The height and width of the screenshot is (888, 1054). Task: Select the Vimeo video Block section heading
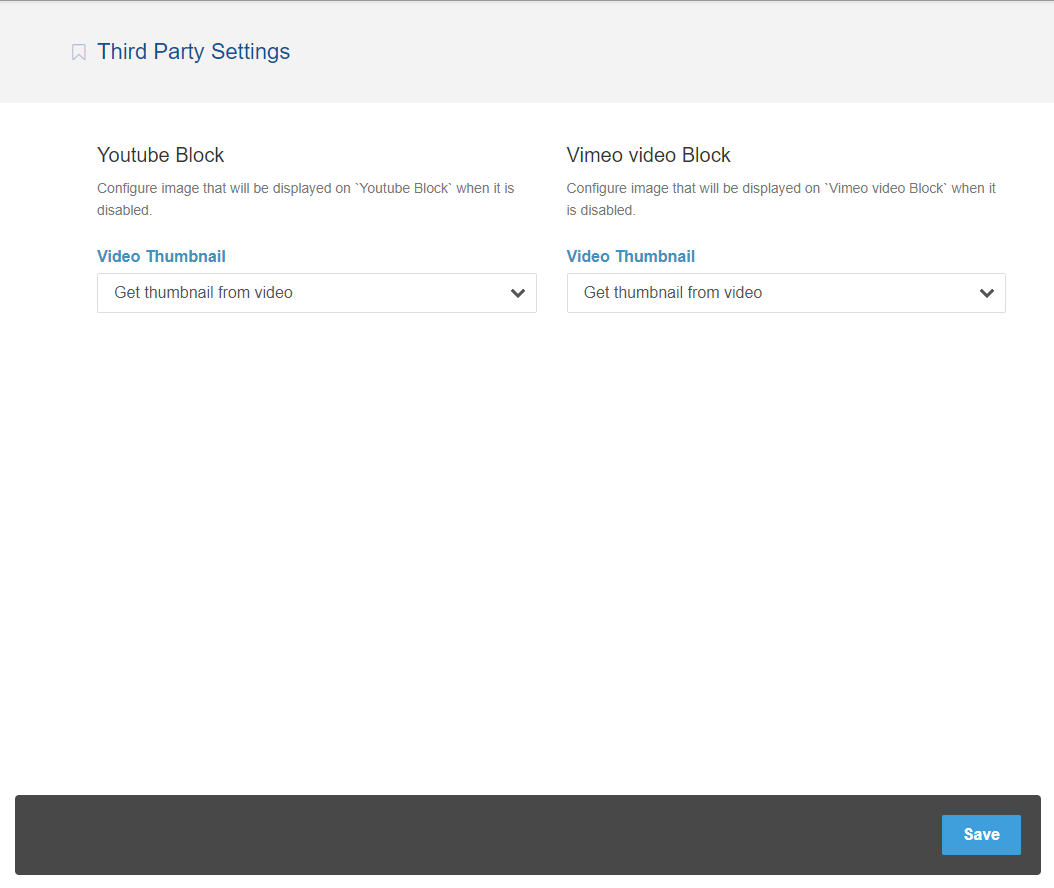pyautogui.click(x=648, y=155)
